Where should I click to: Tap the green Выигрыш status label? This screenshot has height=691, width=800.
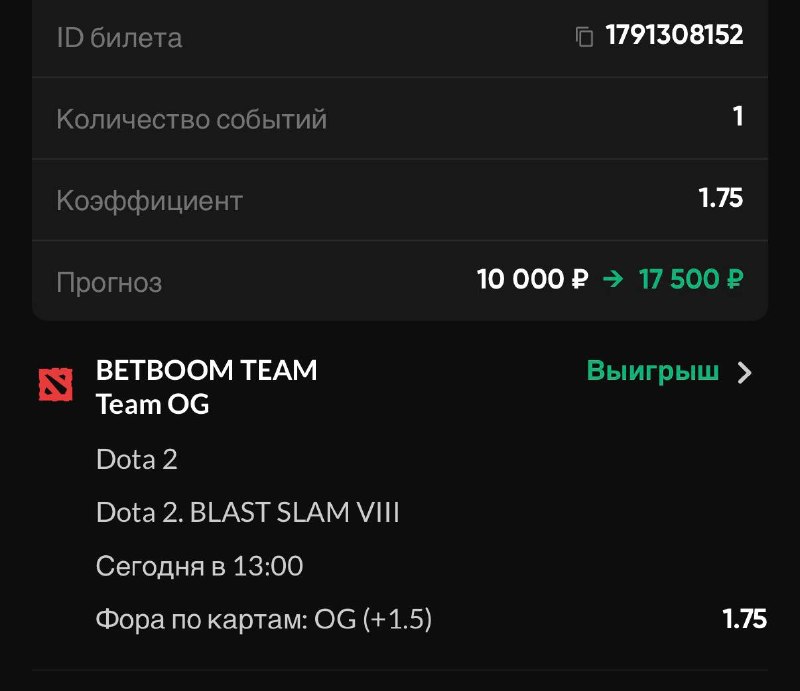pos(653,371)
